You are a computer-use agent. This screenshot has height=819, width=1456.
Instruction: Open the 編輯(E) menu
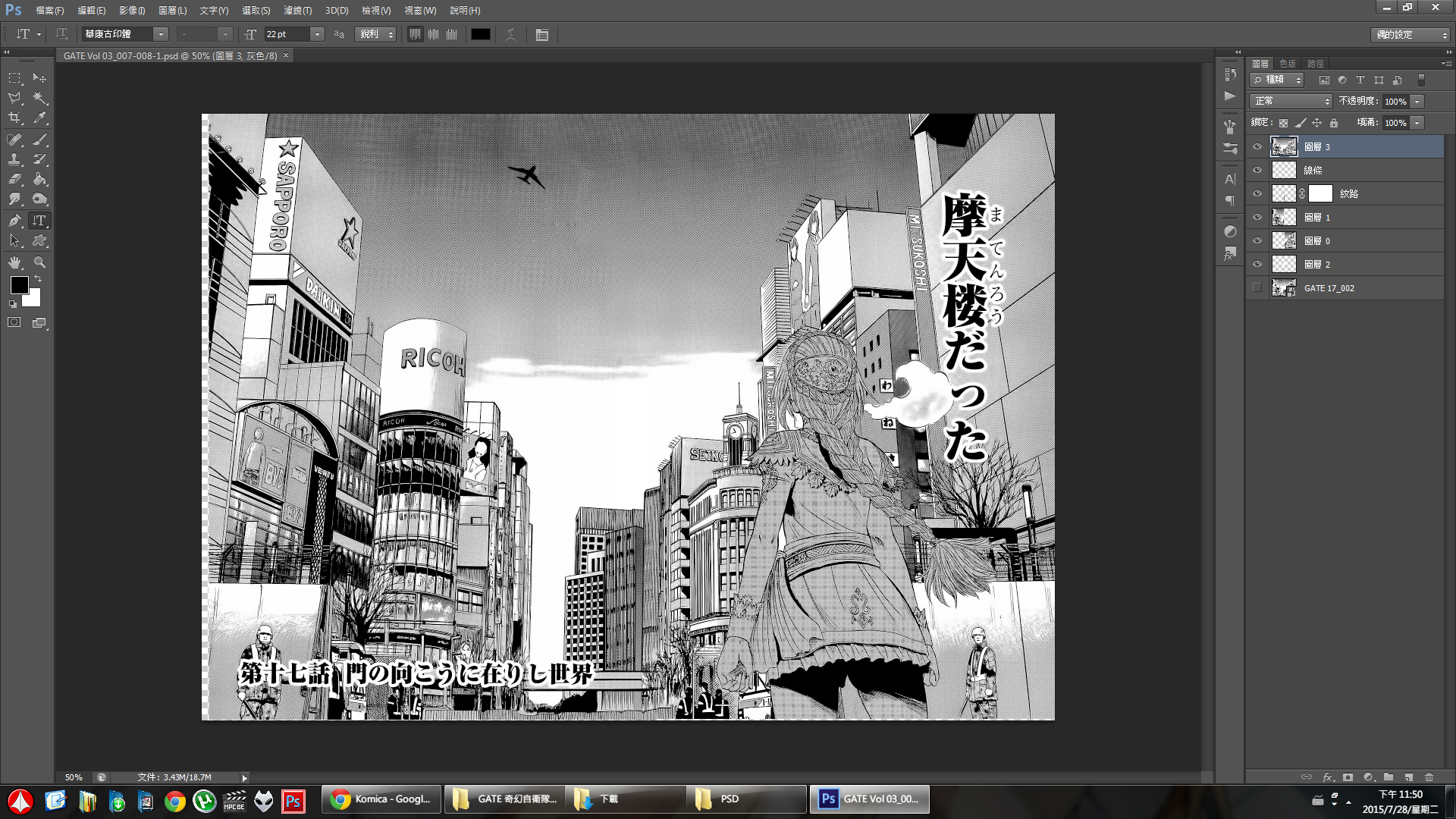[x=92, y=11]
